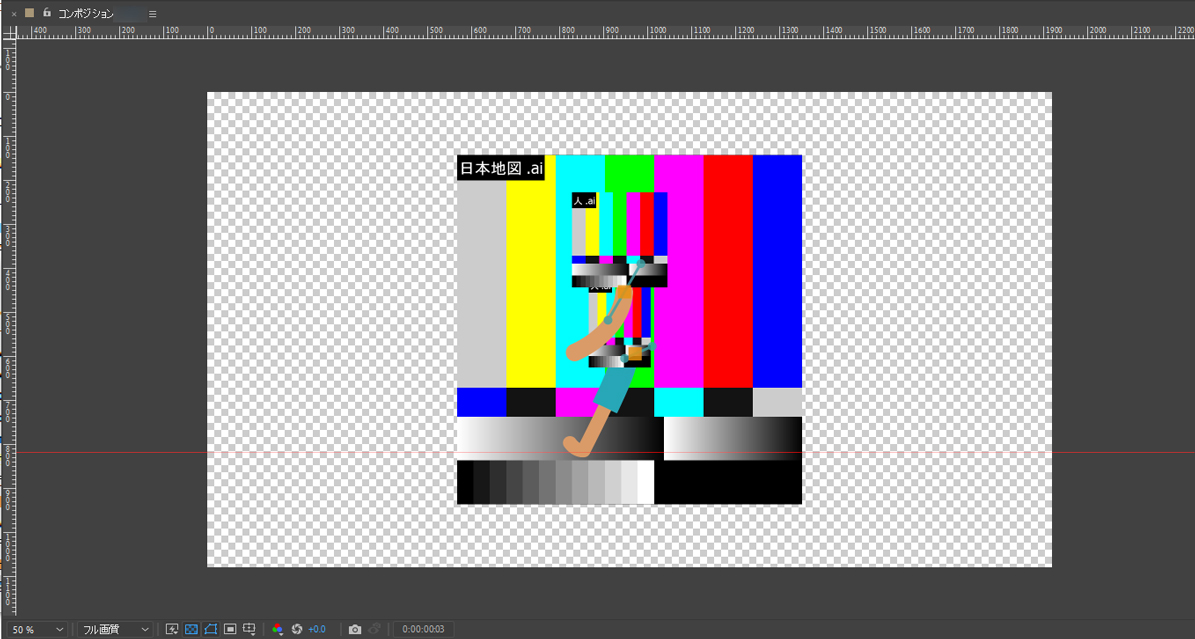Image resolution: width=1195 pixels, height=639 pixels.
Task: Take a snapshot with camera icon
Action: [355, 629]
